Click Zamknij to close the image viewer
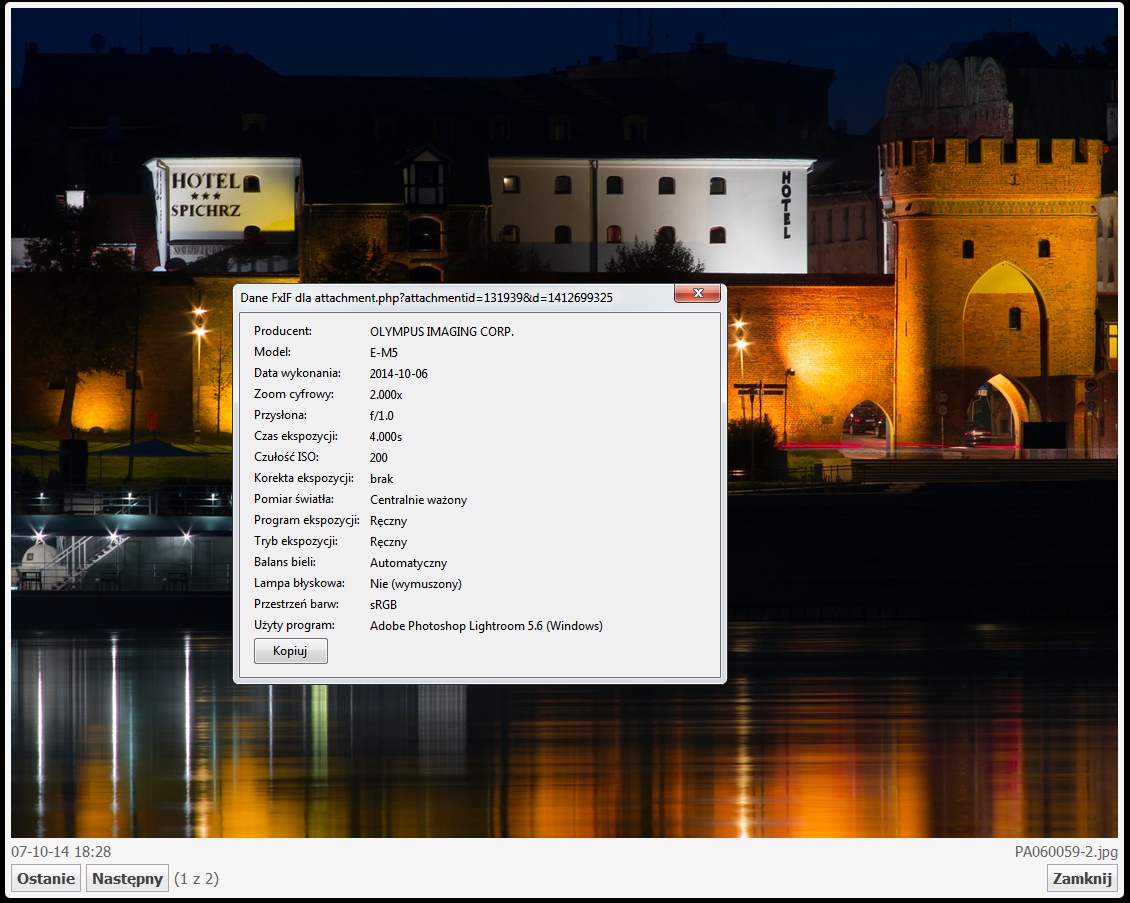The width and height of the screenshot is (1130, 903). click(x=1082, y=879)
